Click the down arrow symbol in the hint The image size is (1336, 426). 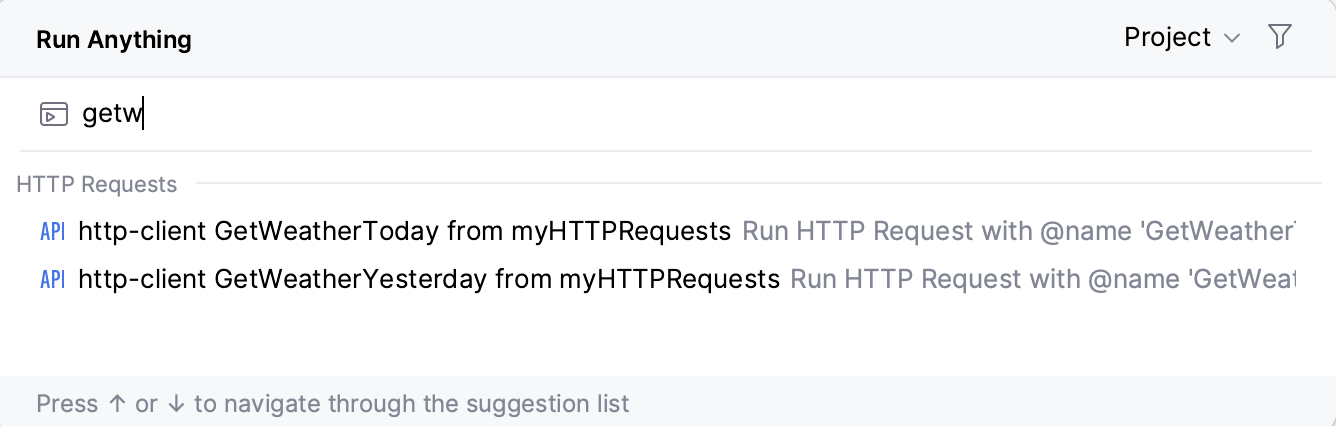click(176, 404)
